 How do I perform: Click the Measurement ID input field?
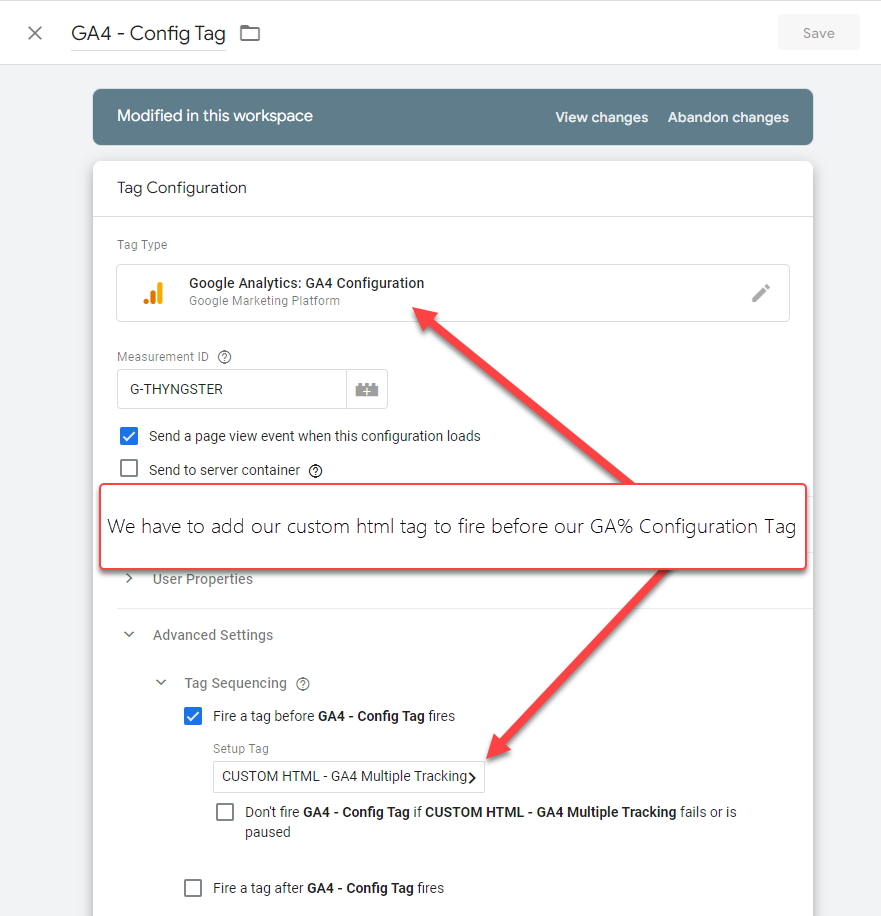(x=231, y=390)
